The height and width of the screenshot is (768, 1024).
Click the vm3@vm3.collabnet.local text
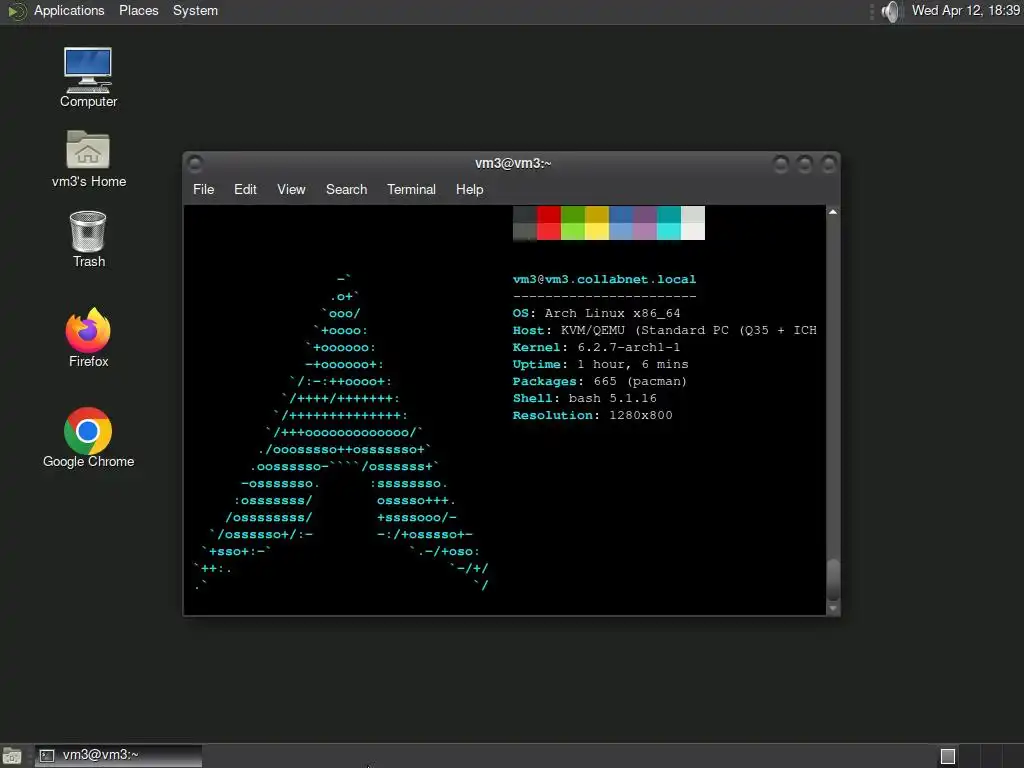[604, 280]
